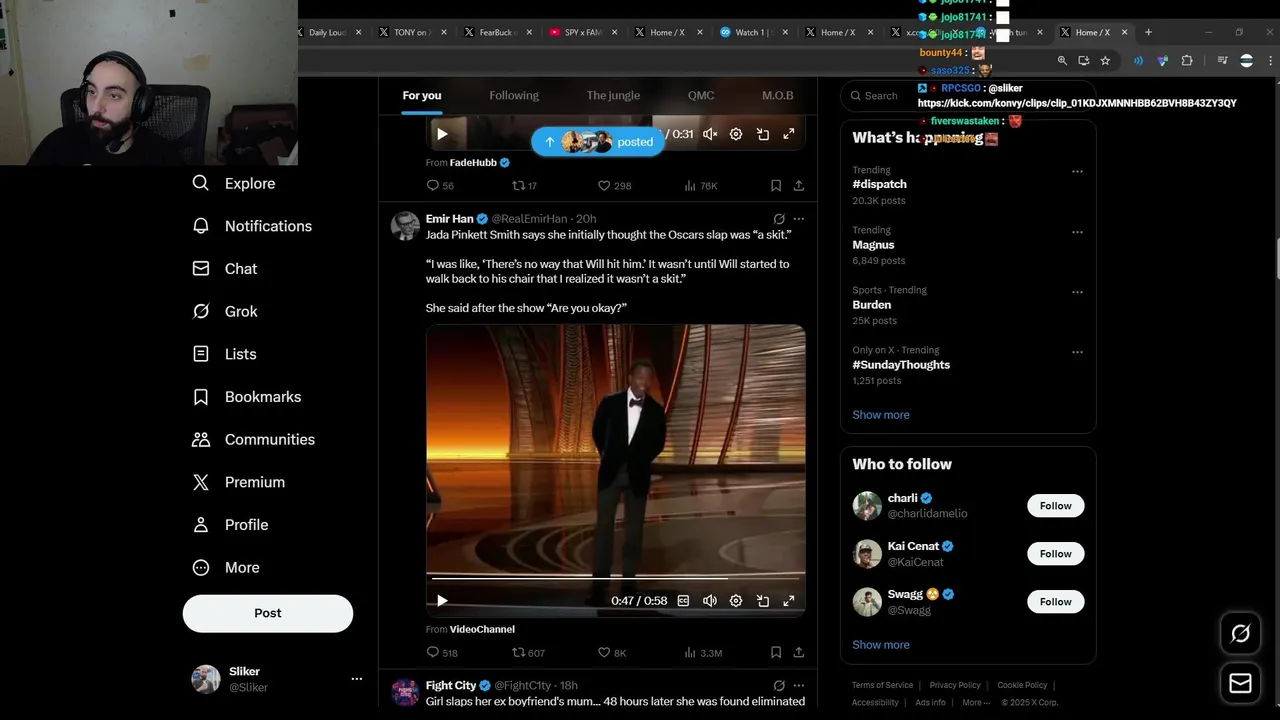Share the Emir Han post
1280x720 pixels.
click(x=799, y=653)
